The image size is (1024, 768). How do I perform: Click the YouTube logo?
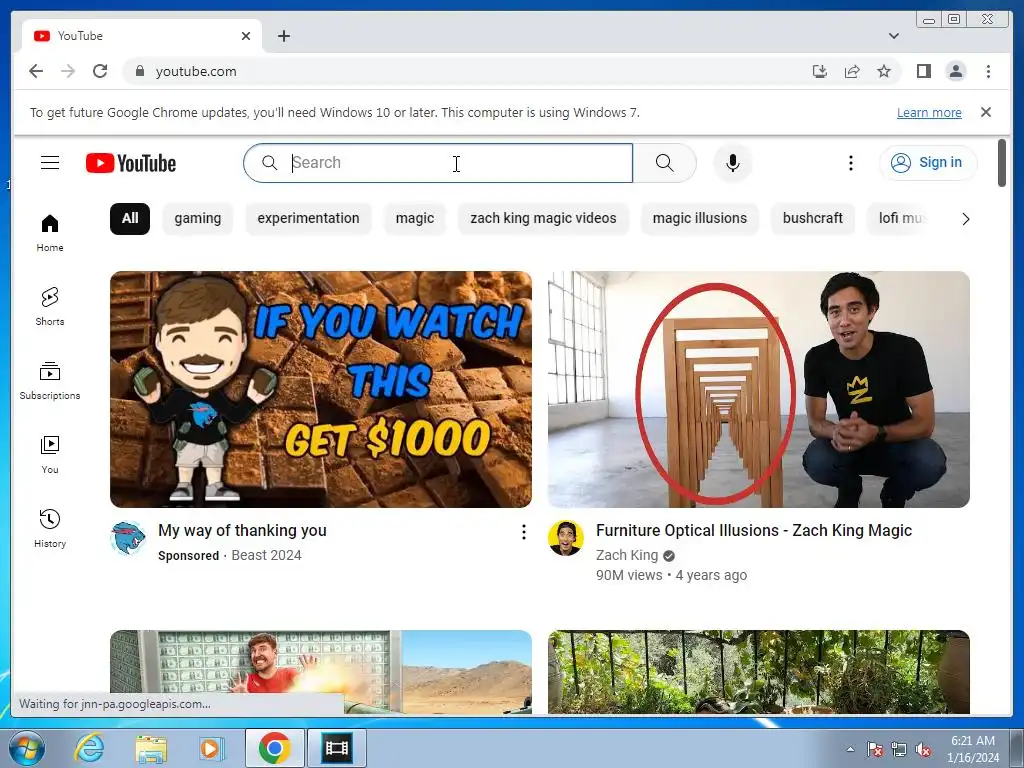(131, 163)
